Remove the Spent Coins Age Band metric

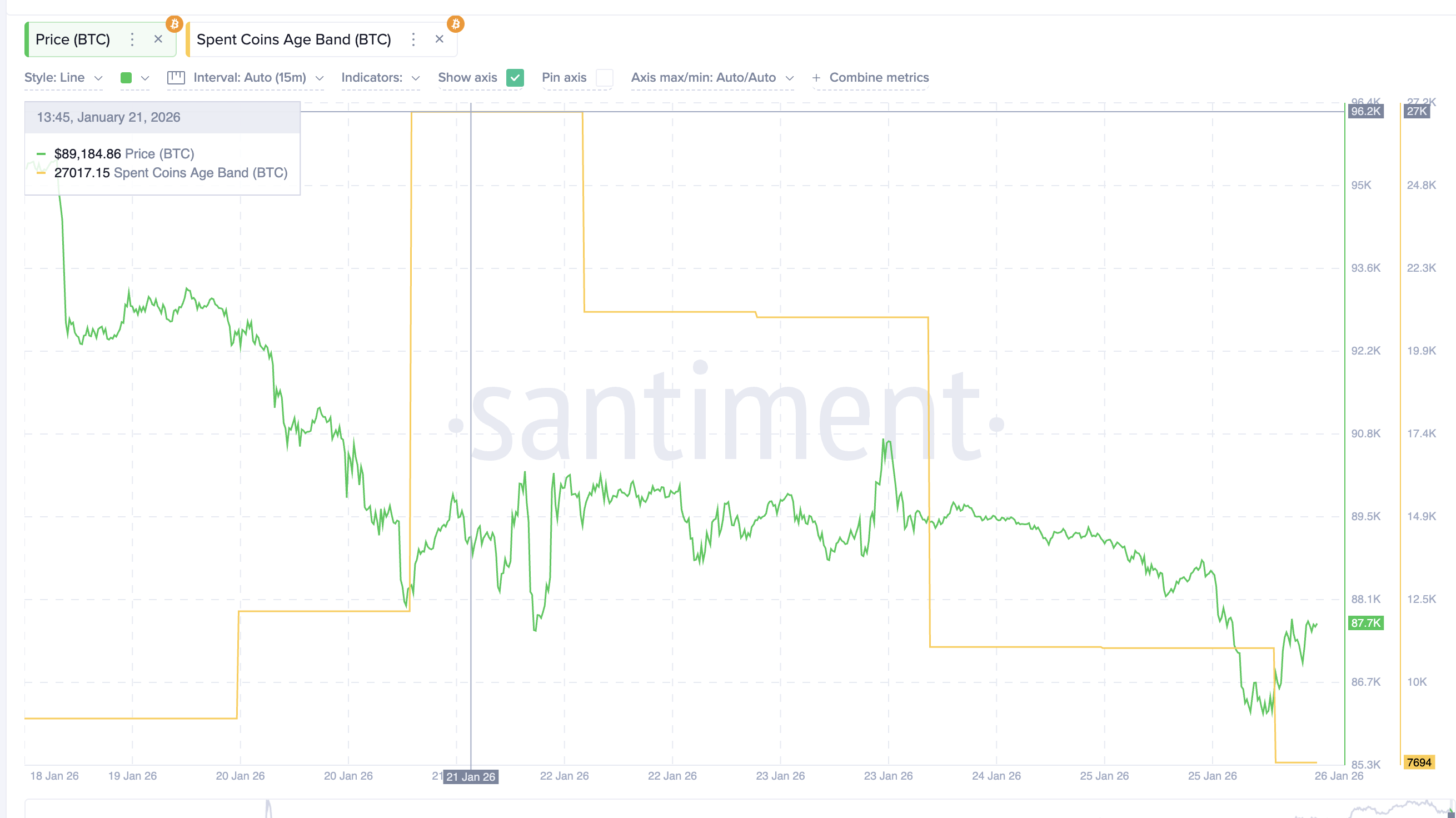(x=439, y=39)
